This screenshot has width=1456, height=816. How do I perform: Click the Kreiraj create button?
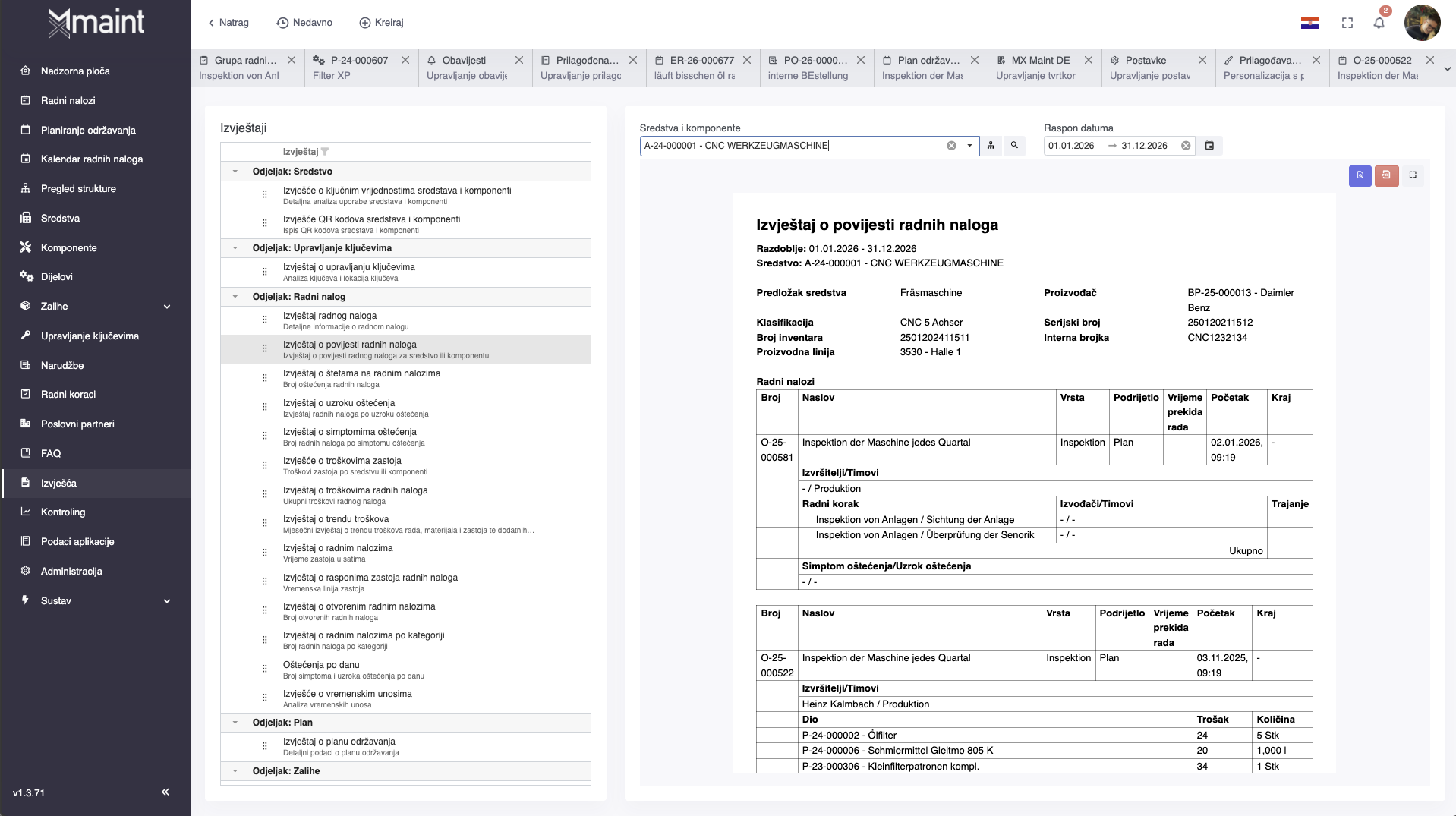pos(381,23)
